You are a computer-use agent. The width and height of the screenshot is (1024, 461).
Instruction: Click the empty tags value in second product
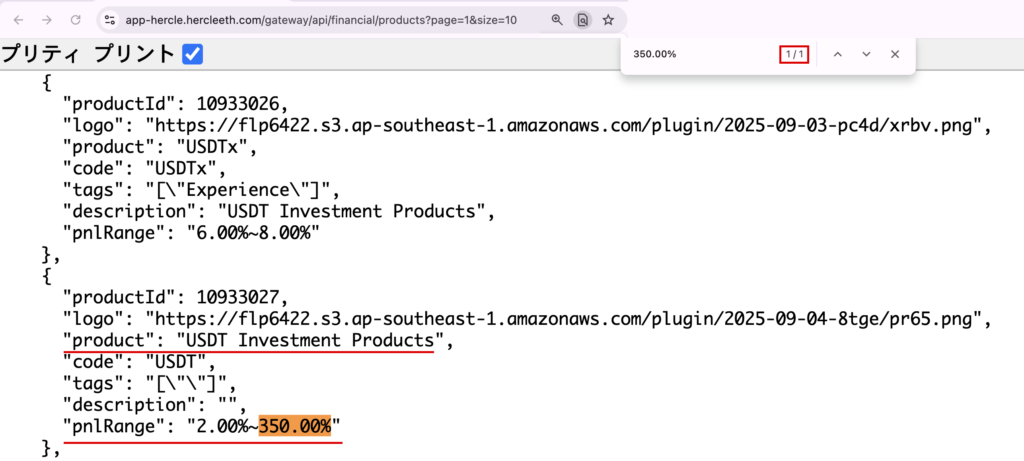tap(186, 384)
